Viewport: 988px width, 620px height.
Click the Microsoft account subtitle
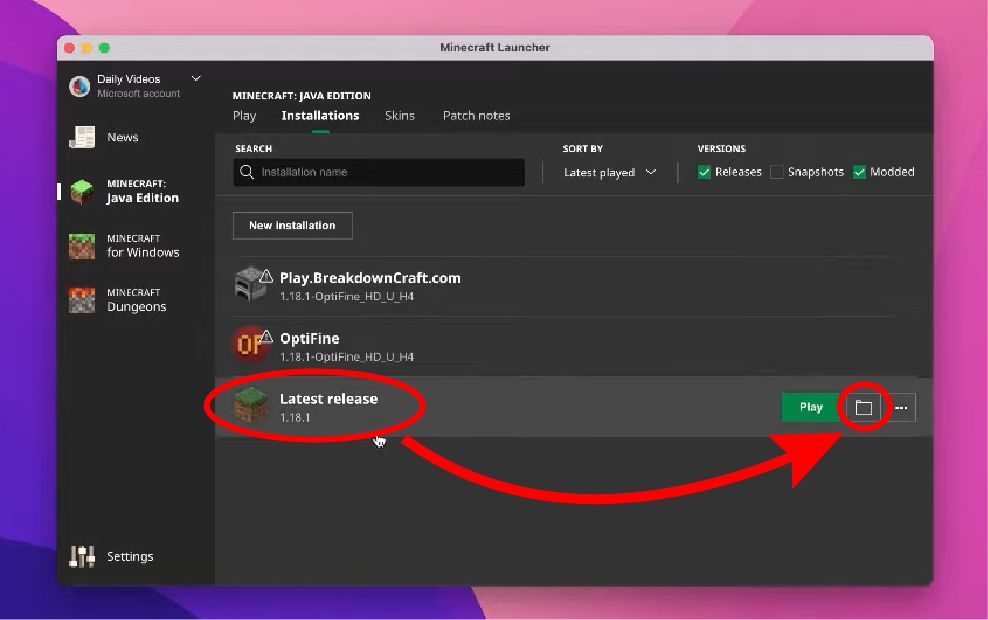139,94
